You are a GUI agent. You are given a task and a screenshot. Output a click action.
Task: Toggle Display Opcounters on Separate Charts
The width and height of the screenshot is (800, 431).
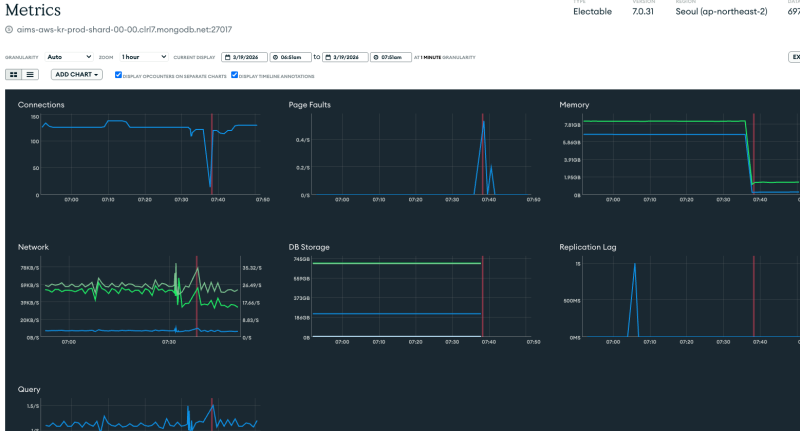pos(119,75)
